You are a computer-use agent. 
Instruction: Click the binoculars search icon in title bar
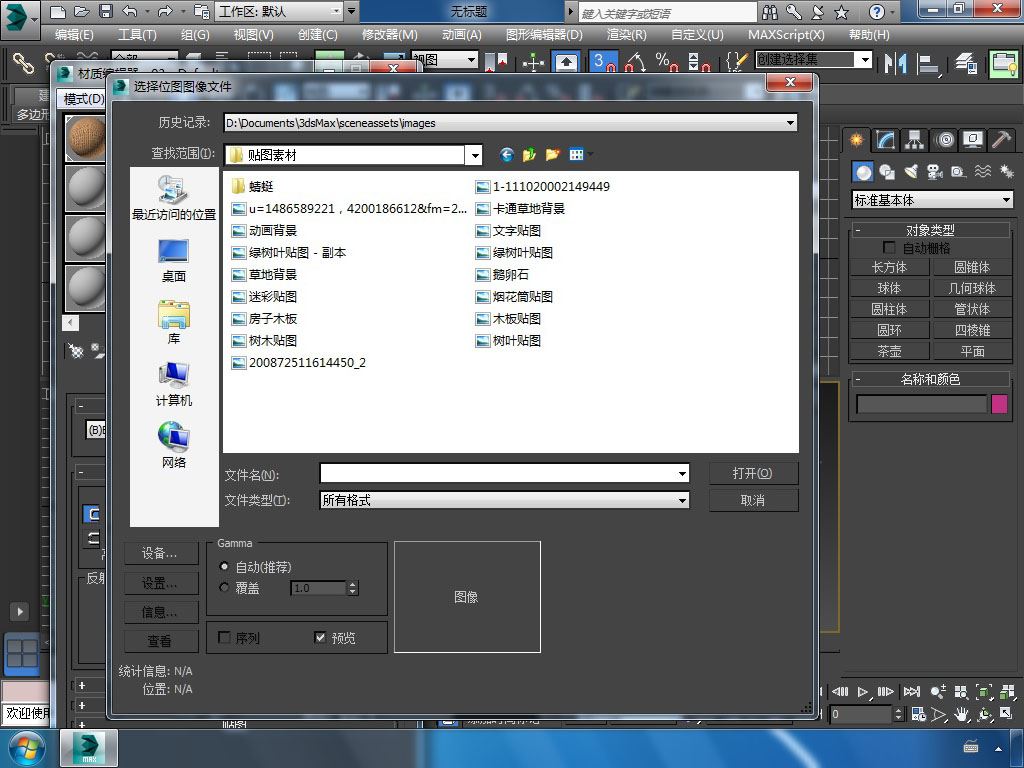[771, 12]
